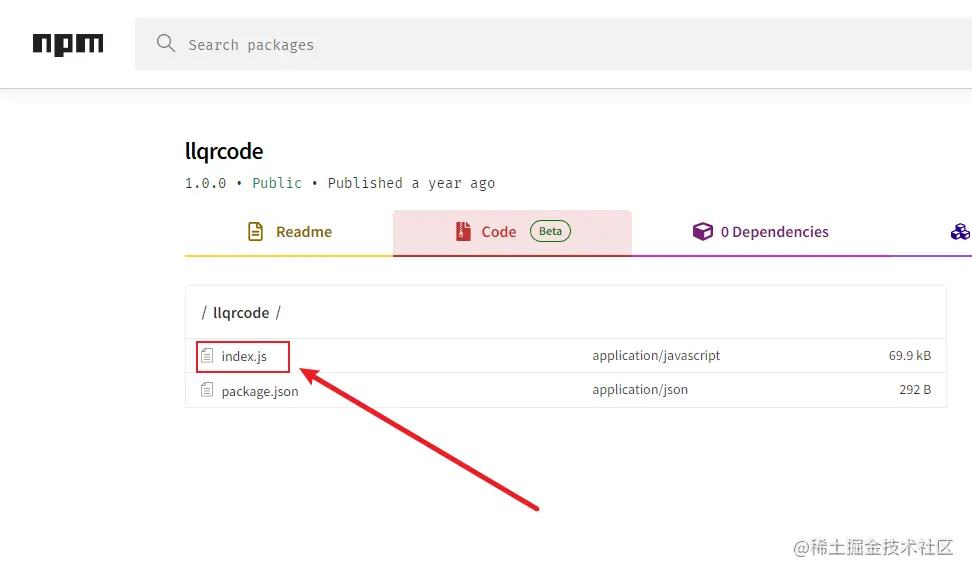Image resolution: width=972 pixels, height=576 pixels.
Task: Click the 69.9 kB file size
Action: (x=909, y=356)
